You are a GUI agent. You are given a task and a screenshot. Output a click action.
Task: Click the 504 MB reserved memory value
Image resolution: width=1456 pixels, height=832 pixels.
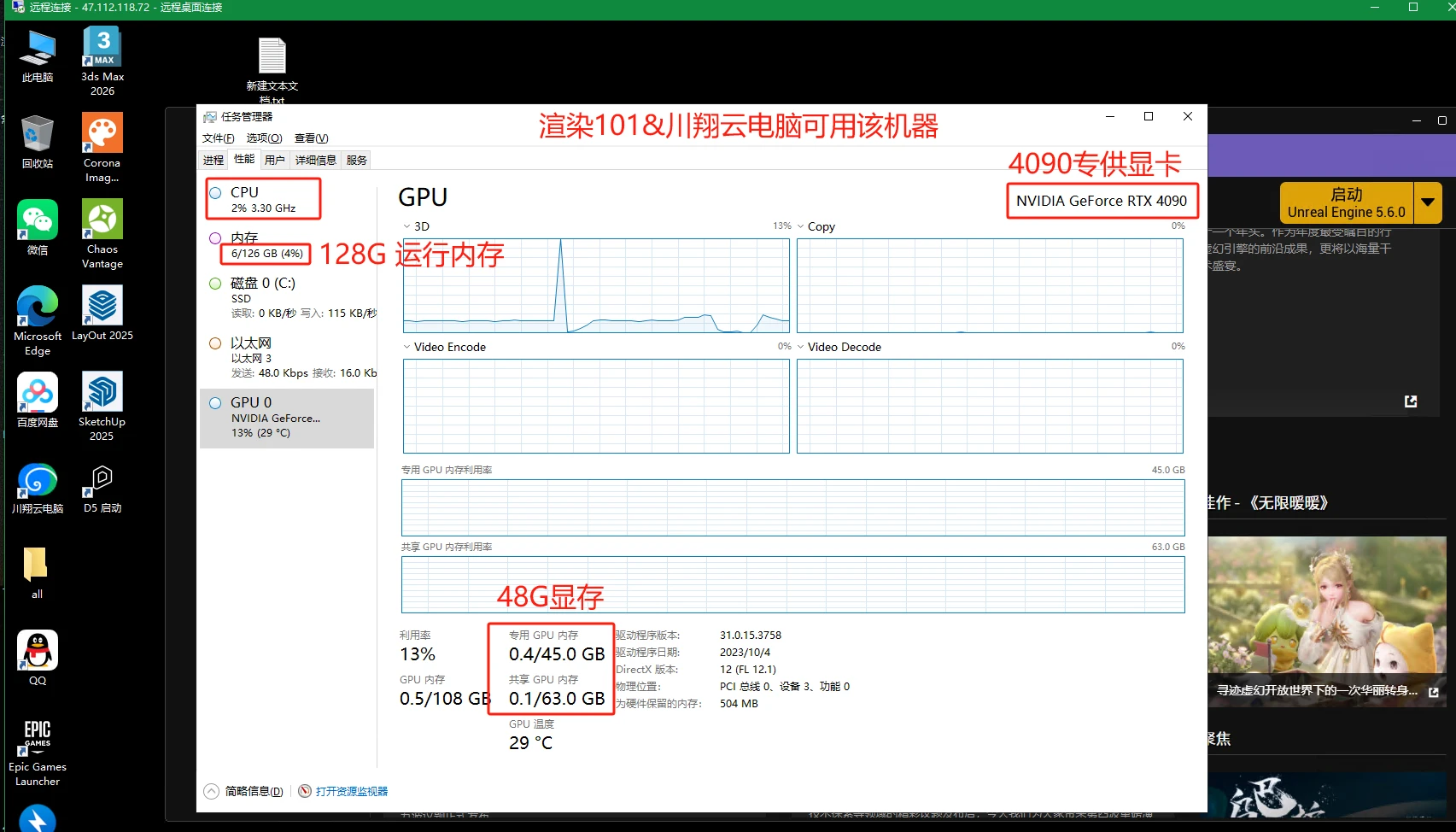tap(739, 703)
